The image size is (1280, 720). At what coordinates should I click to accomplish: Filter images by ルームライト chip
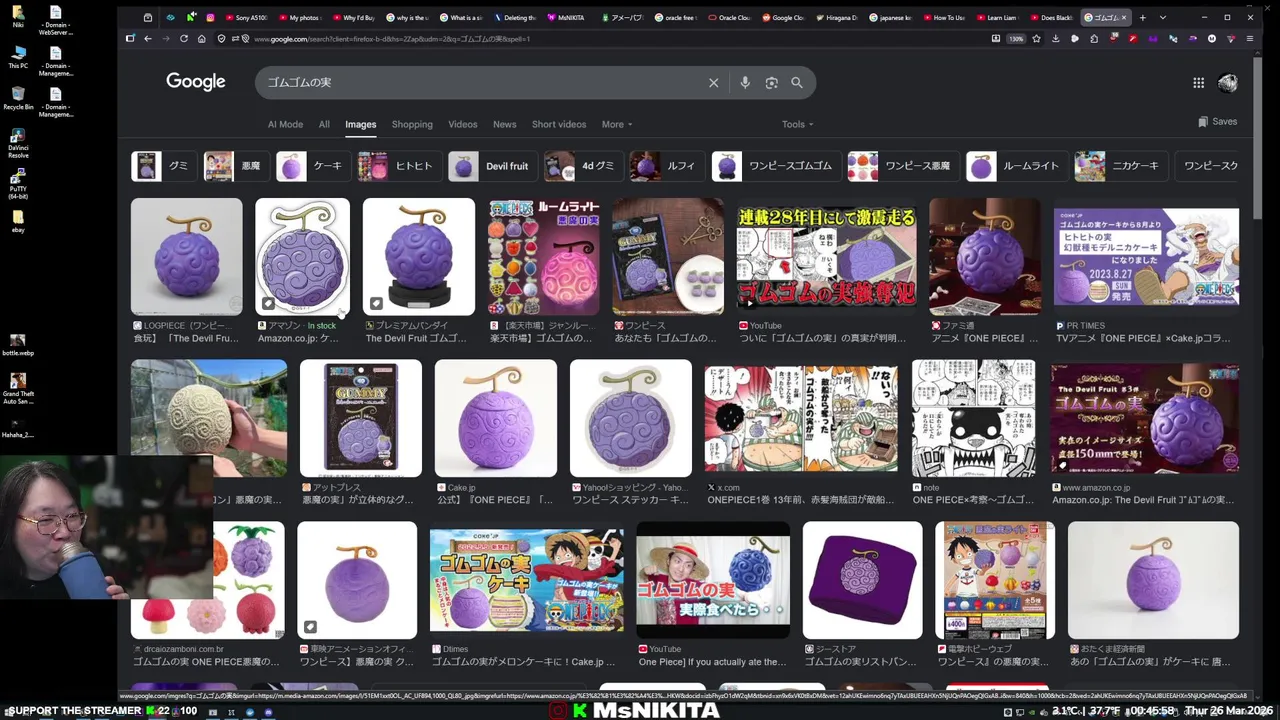1016,166
